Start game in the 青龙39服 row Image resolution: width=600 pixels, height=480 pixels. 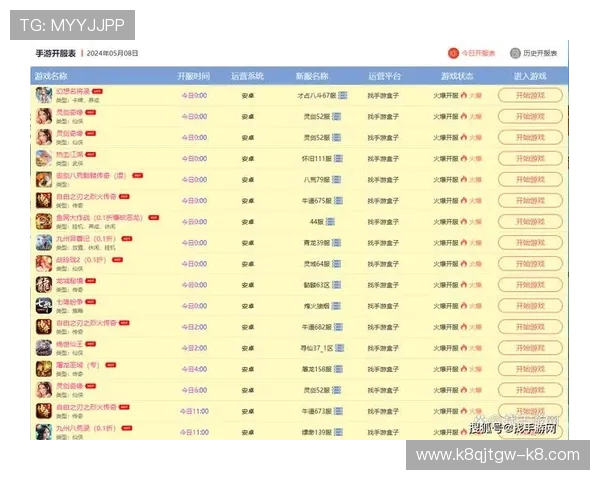[530, 242]
